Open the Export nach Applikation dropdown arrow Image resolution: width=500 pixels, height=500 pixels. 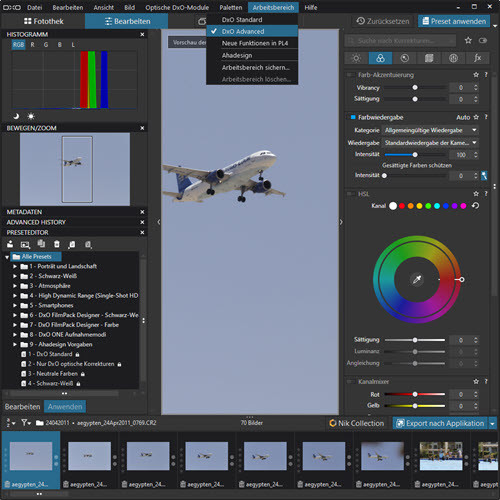pos(492,423)
